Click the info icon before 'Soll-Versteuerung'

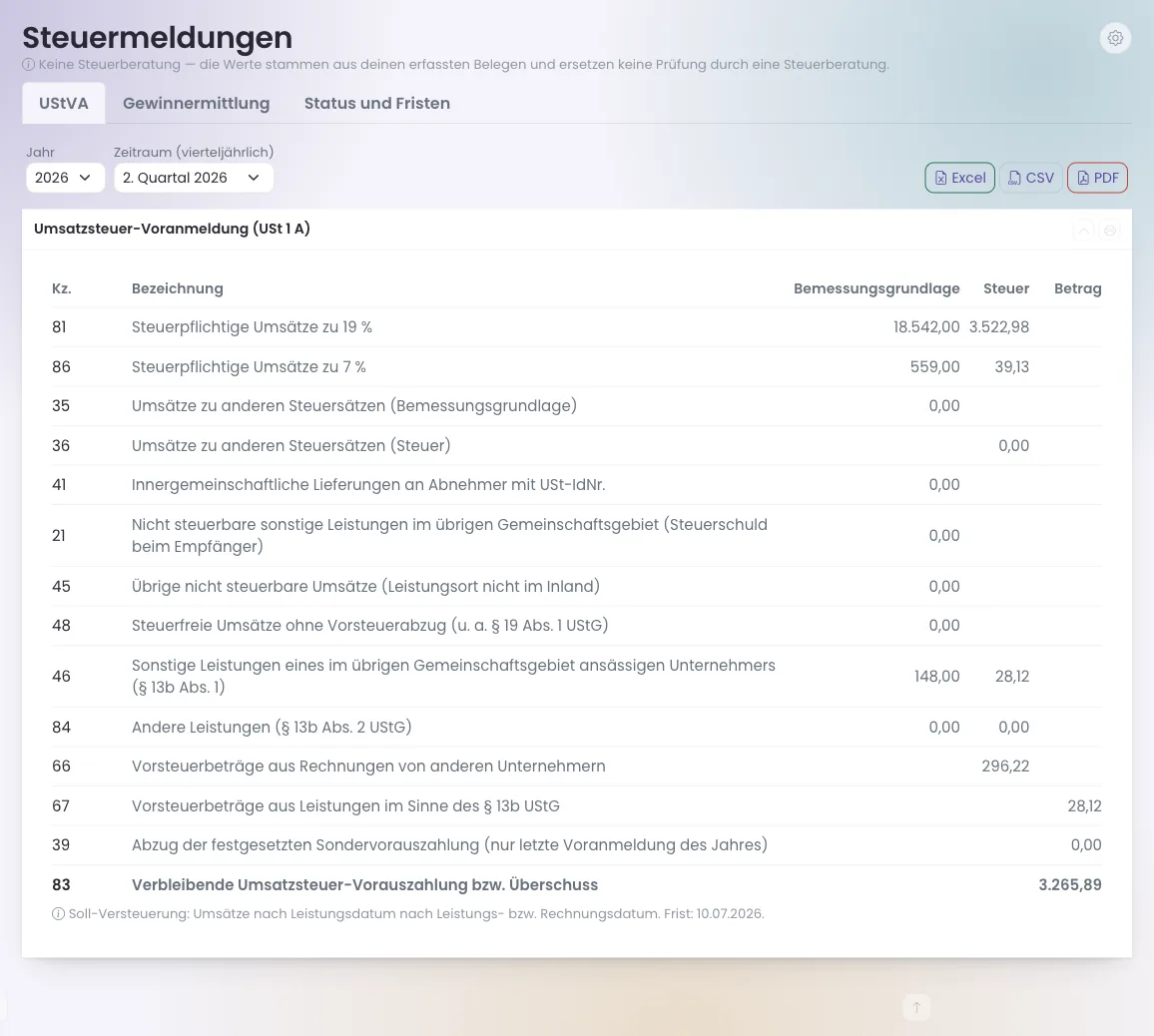click(58, 914)
